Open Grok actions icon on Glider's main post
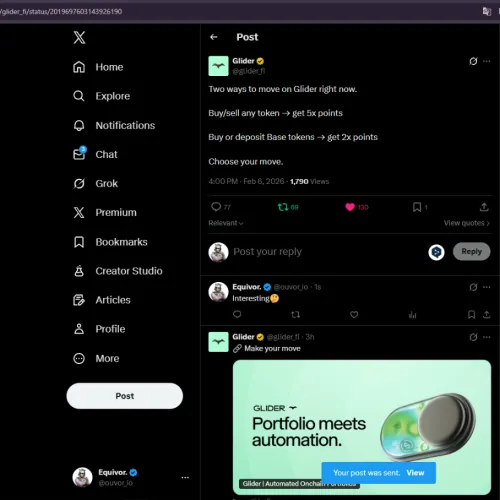This screenshot has height=500, width=500. pyautogui.click(x=473, y=61)
